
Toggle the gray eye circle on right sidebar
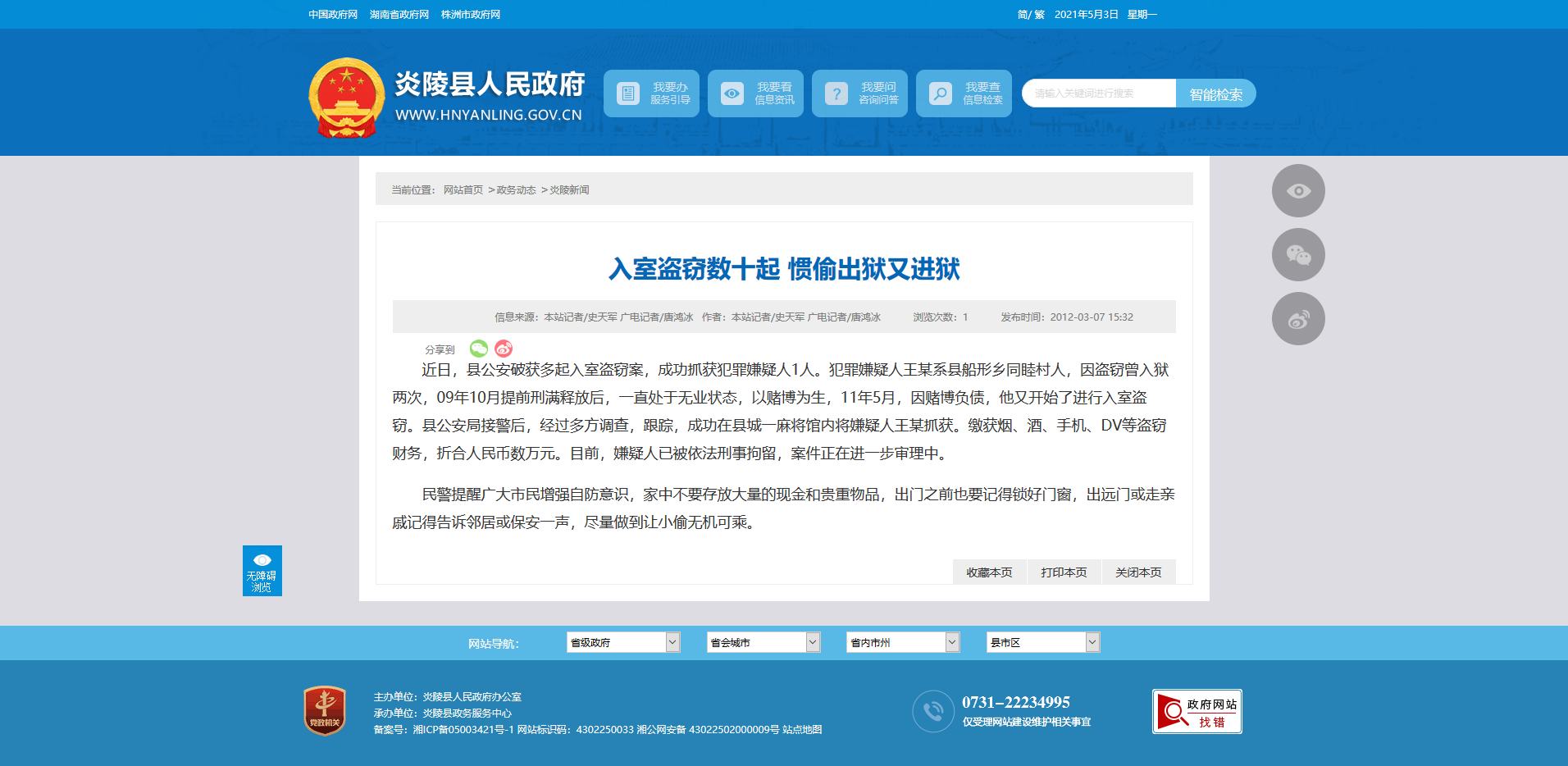1297,191
